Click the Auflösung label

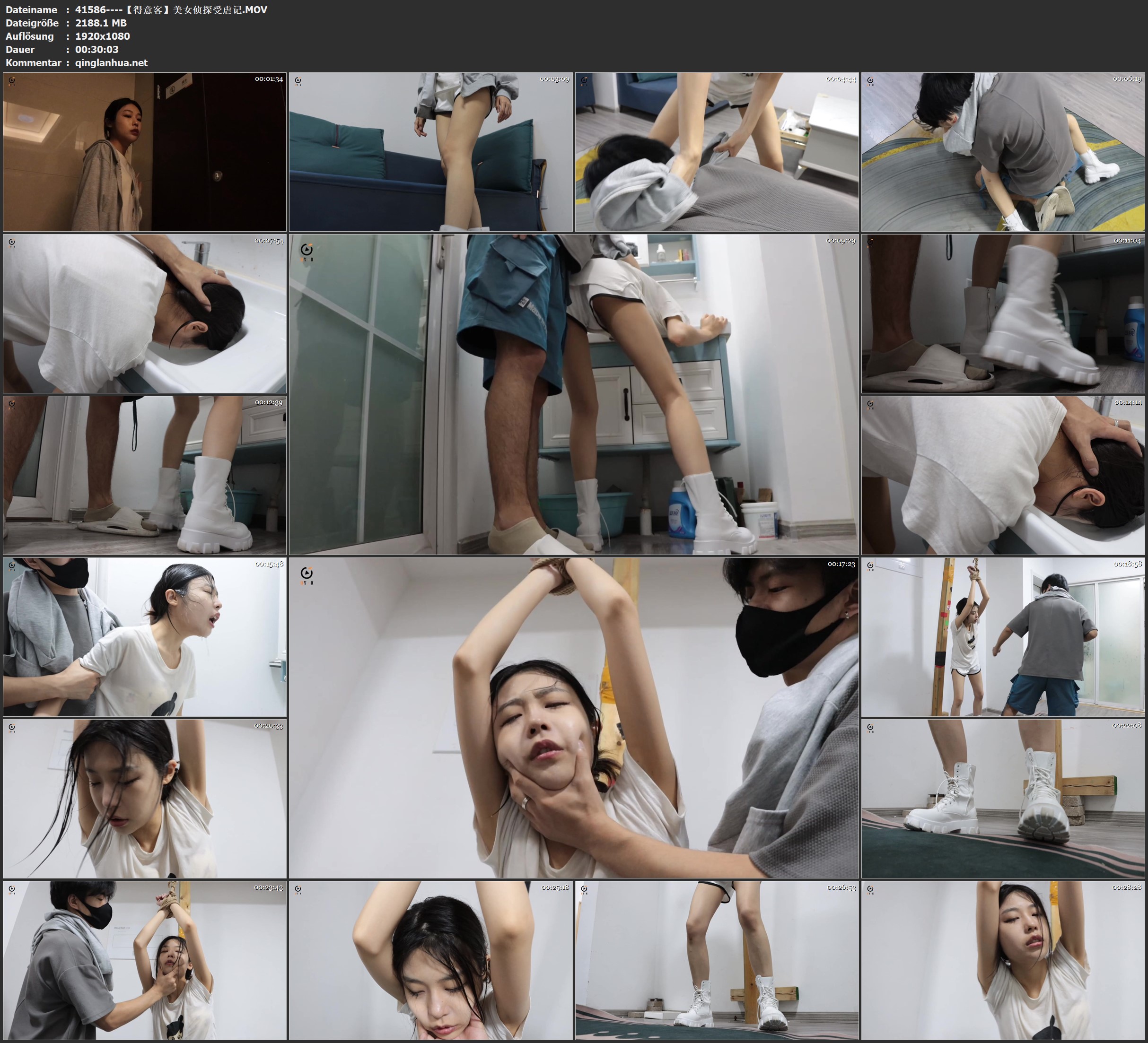click(x=30, y=36)
